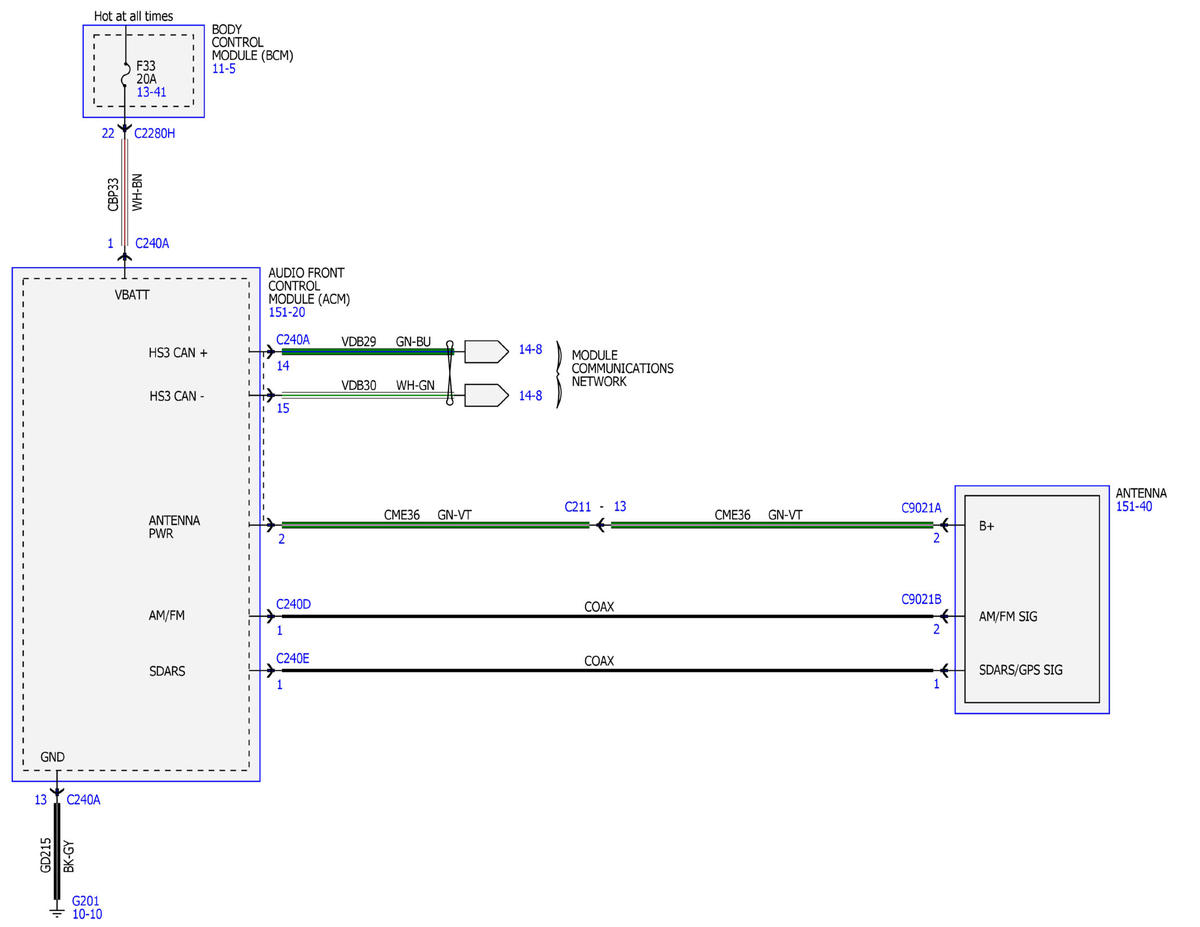Click connector link C240E
The width and height of the screenshot is (1200, 927).
point(293,659)
